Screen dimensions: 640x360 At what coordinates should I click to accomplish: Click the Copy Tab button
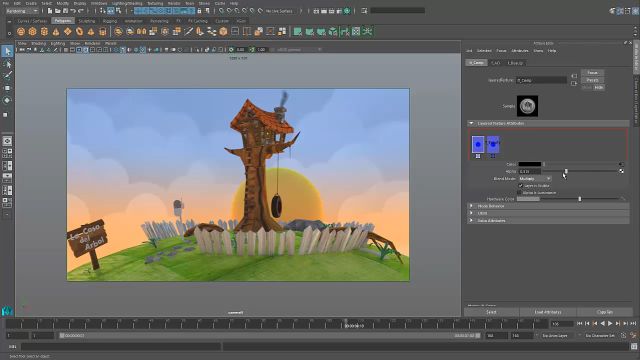pos(604,312)
